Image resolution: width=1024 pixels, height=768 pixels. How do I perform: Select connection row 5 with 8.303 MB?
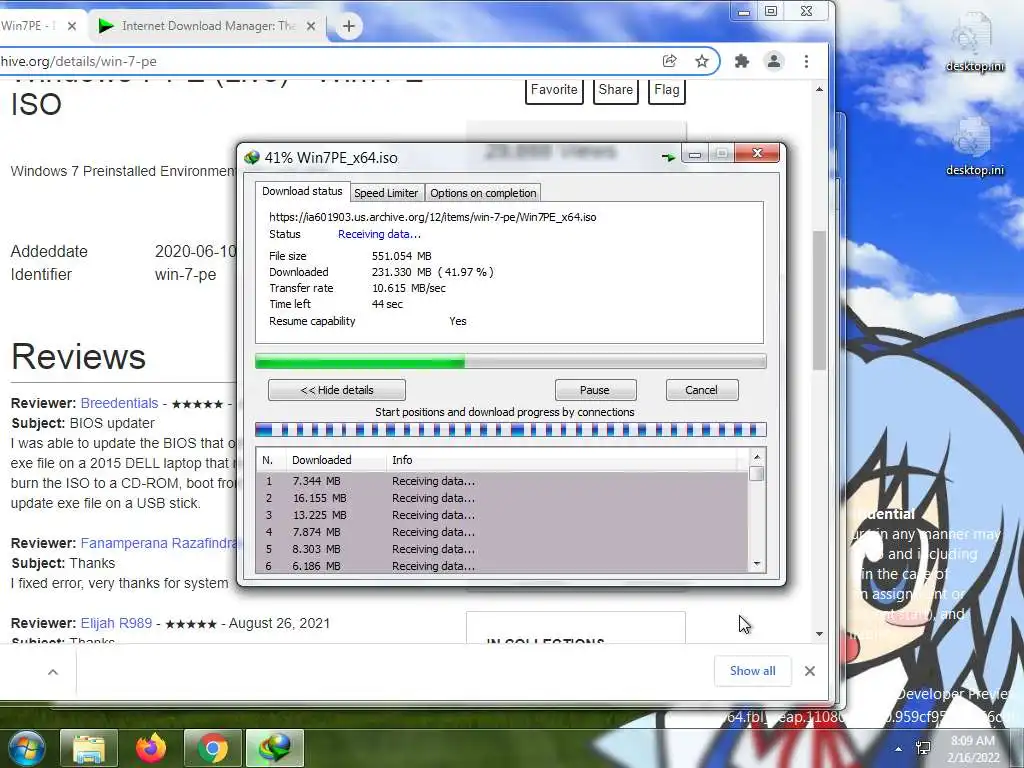502,549
